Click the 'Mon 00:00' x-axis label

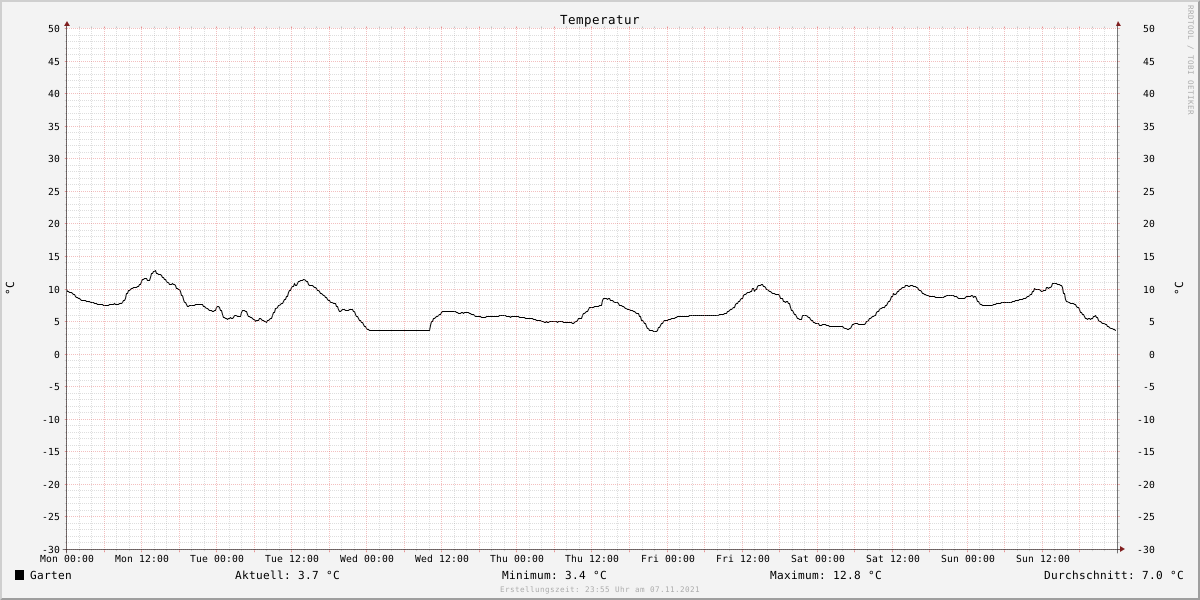pyautogui.click(x=67, y=559)
